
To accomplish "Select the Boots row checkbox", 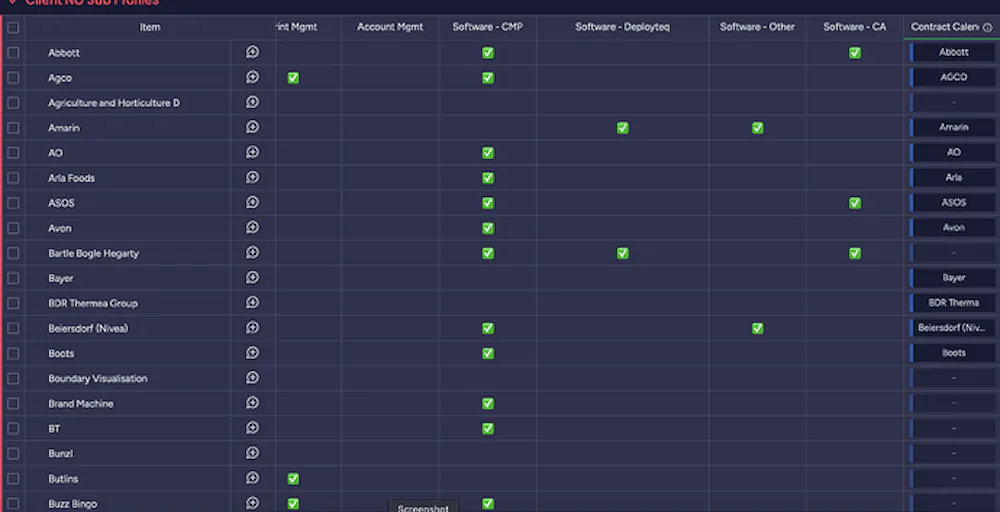I will [x=13, y=353].
